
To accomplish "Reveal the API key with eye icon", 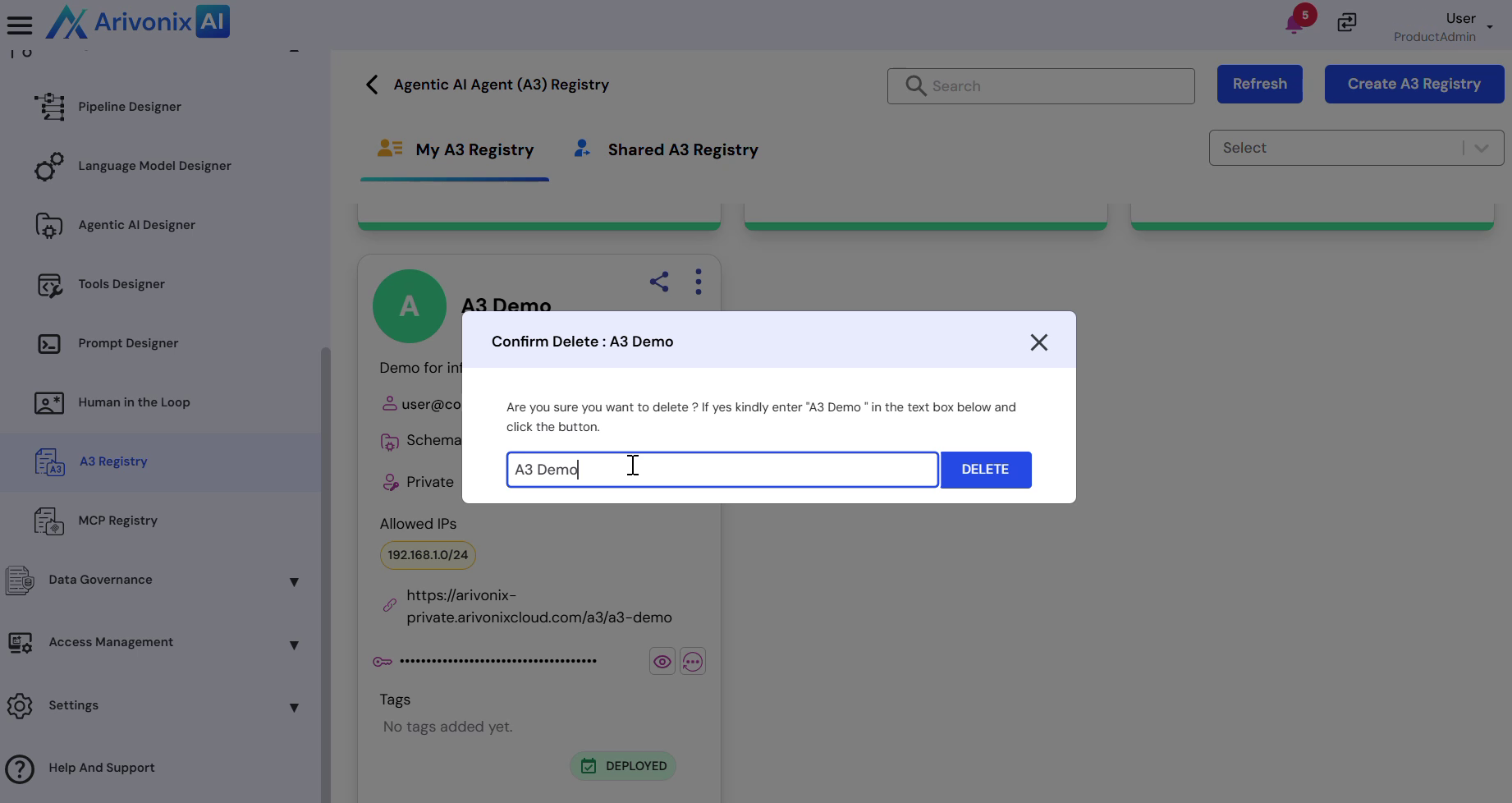I will (662, 662).
